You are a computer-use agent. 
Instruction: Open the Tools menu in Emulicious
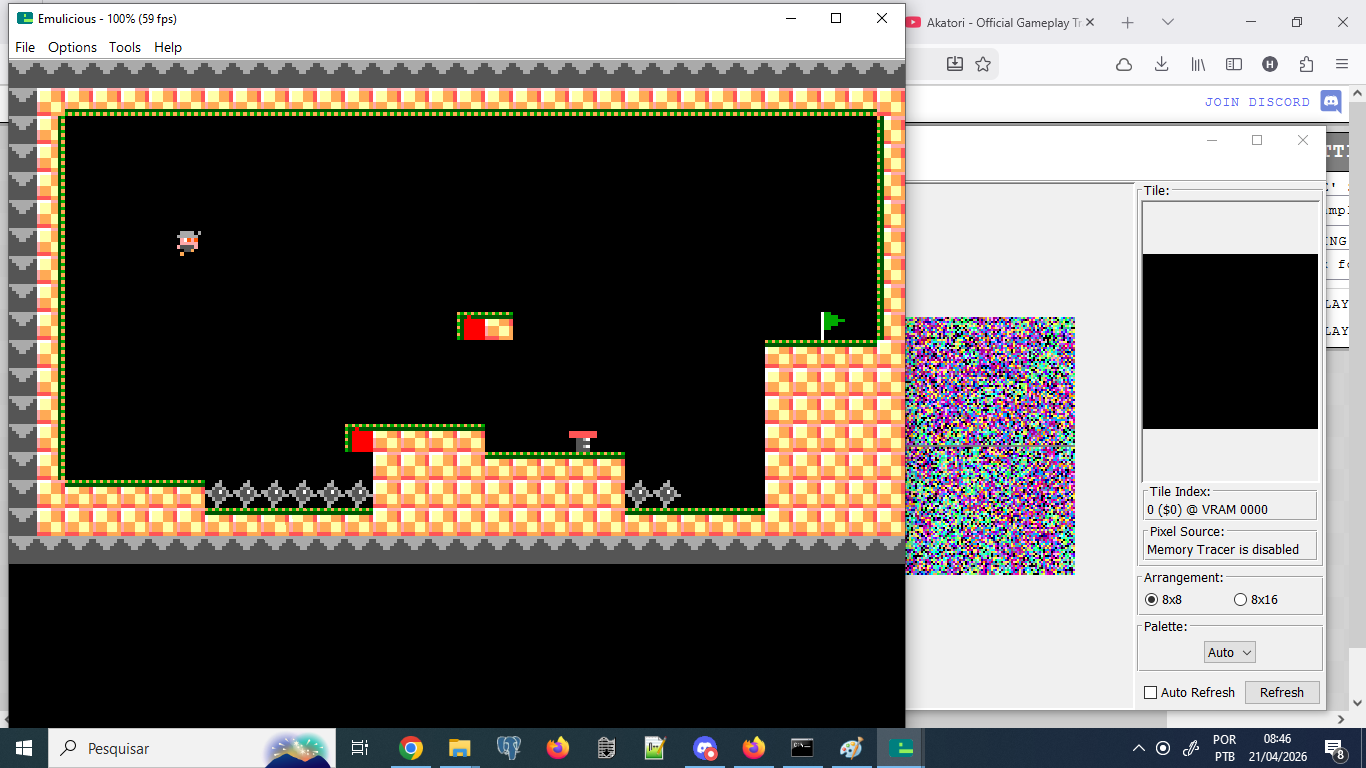[125, 47]
